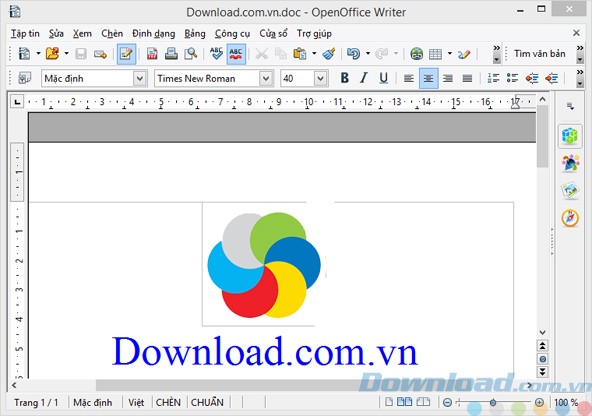Open font size 40 dropdown
The image size is (592, 416).
click(320, 79)
